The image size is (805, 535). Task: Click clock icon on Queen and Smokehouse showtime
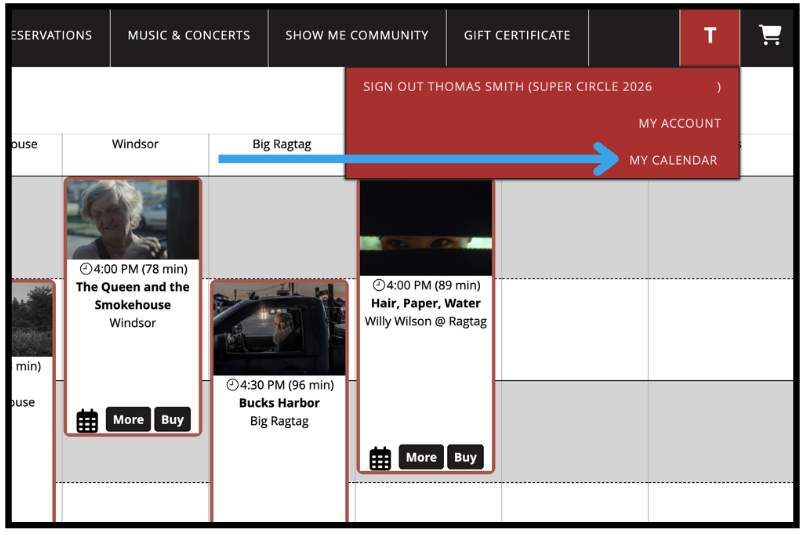click(86, 269)
